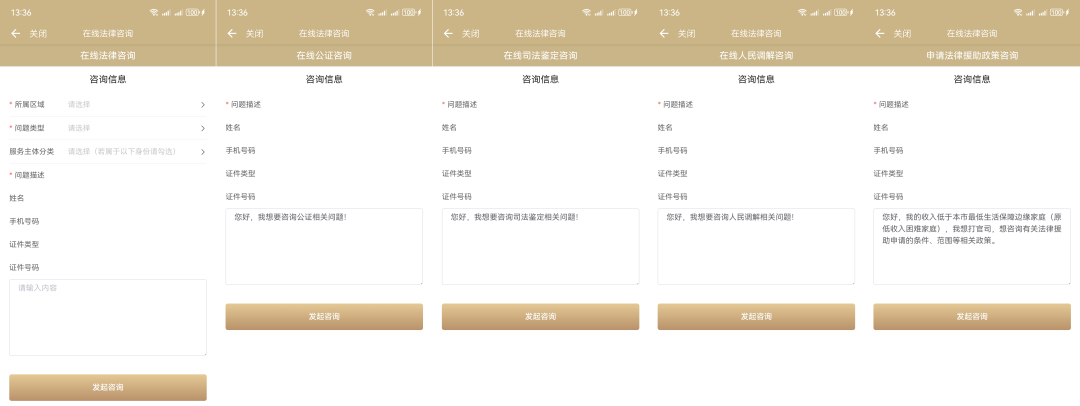Click chevron arrow beside 所属区域
This screenshot has width=1080, height=406.
coord(202,104)
